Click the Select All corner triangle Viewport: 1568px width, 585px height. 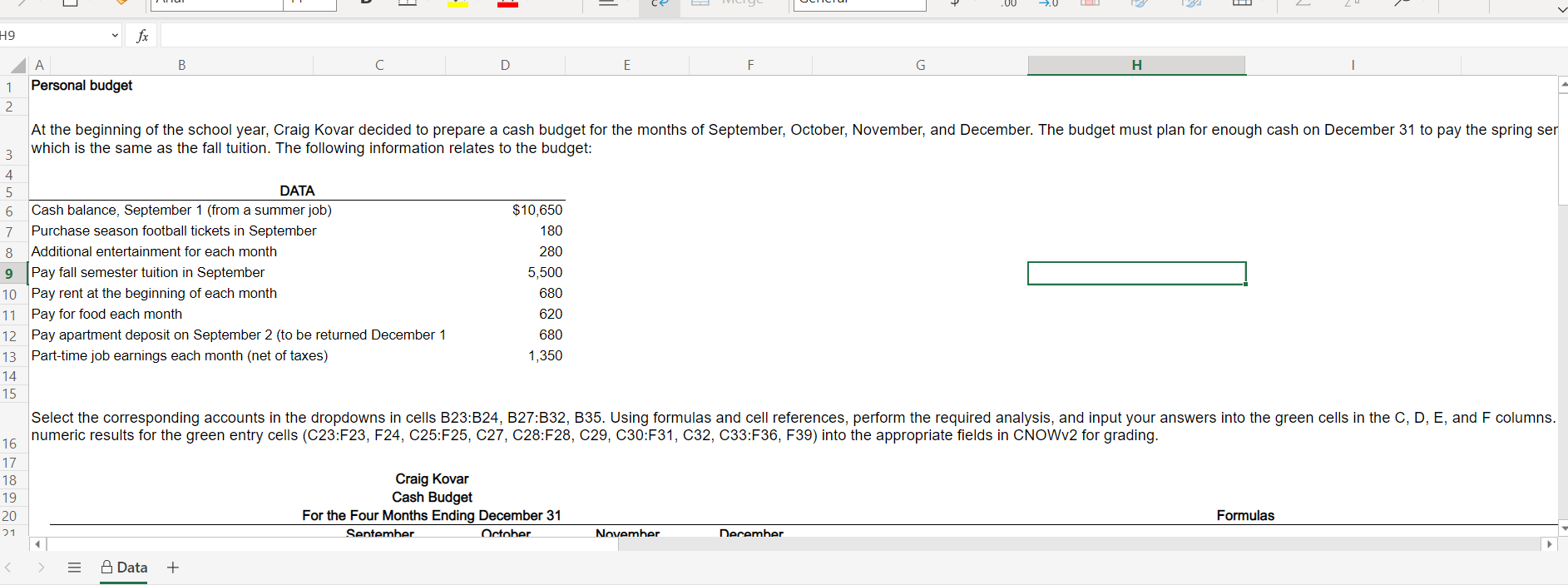[x=17, y=66]
